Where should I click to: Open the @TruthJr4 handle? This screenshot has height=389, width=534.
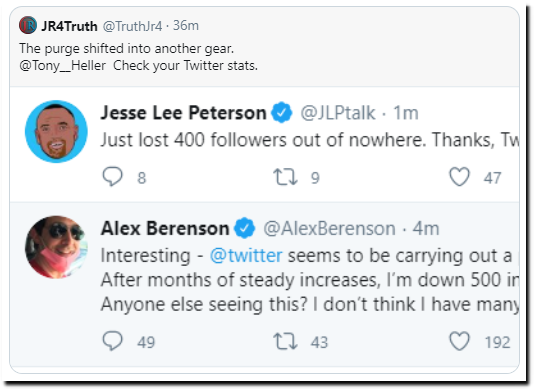pyautogui.click(x=132, y=26)
